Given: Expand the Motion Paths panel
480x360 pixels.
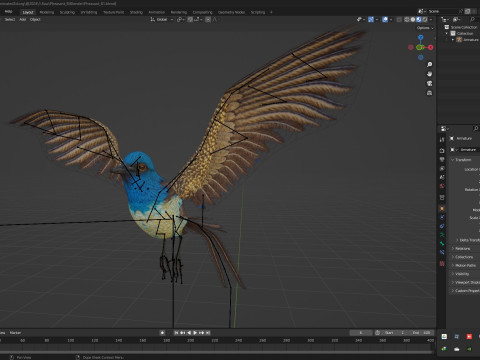Looking at the screenshot, I should tap(465, 266).
